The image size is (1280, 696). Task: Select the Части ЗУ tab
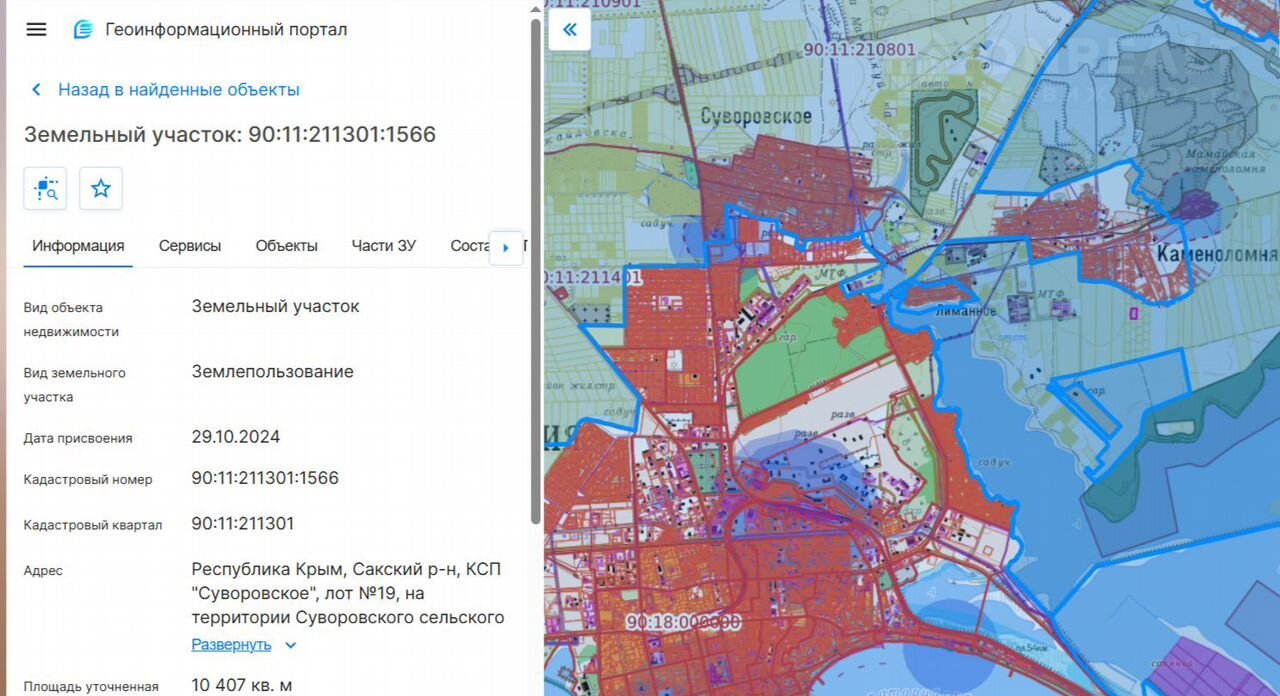point(383,246)
